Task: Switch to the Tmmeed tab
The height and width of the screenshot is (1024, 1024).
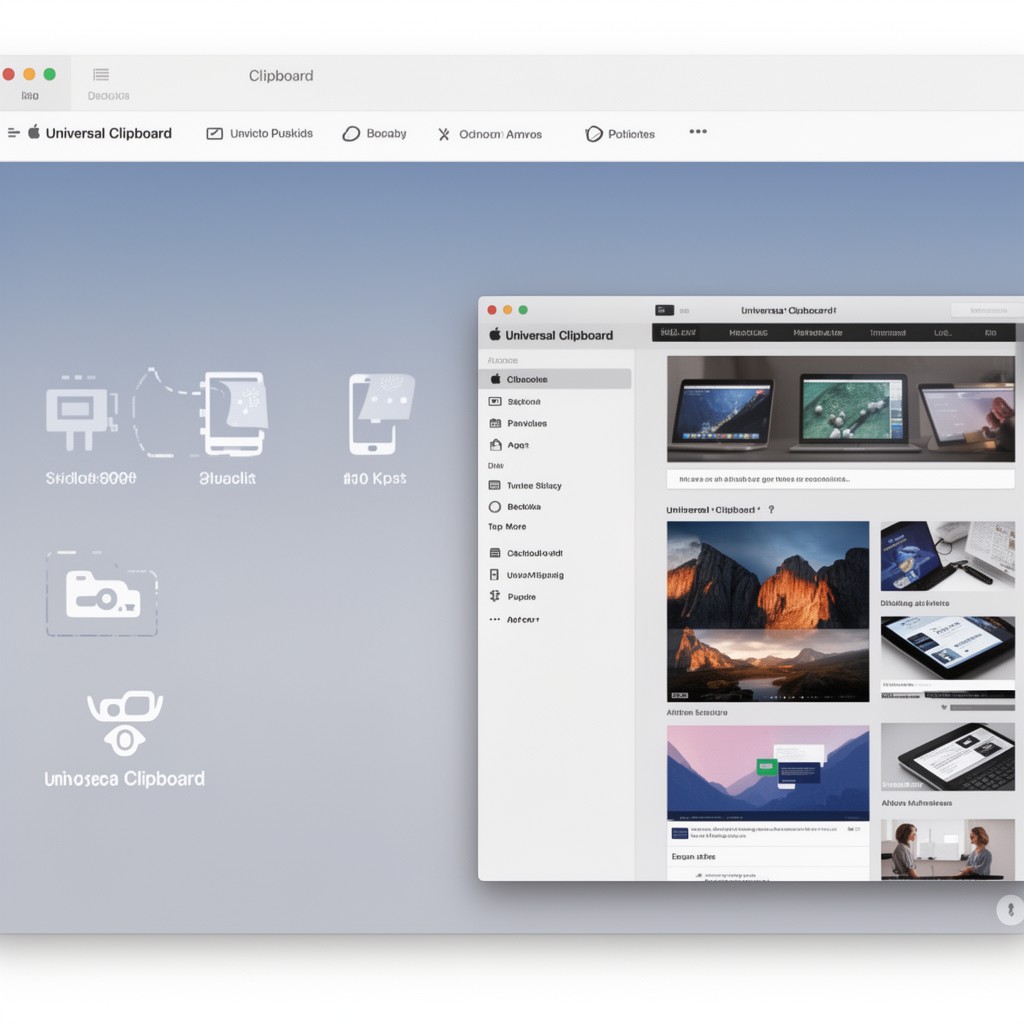Action: pos(888,332)
